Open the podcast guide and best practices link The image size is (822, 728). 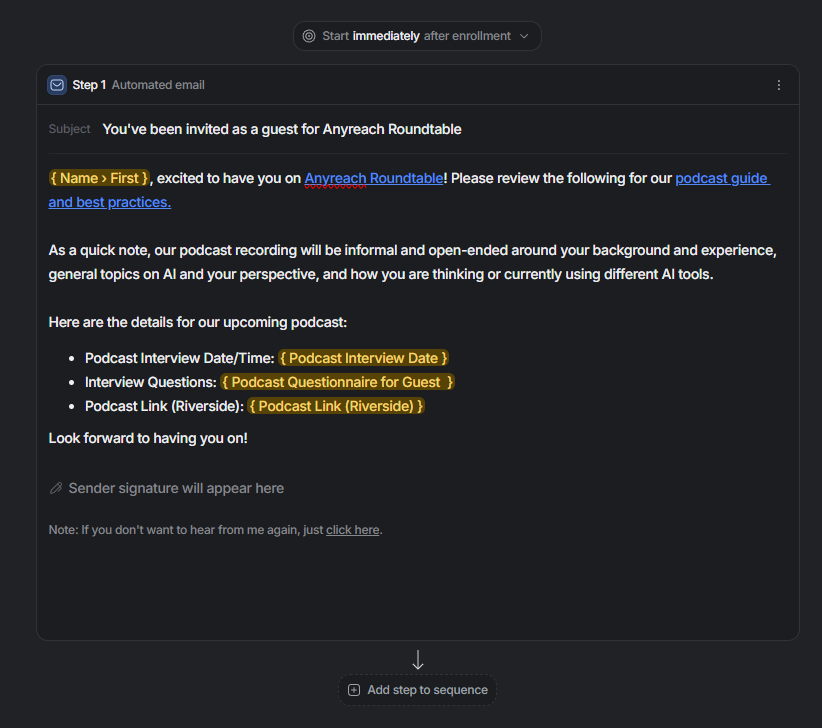pos(409,190)
